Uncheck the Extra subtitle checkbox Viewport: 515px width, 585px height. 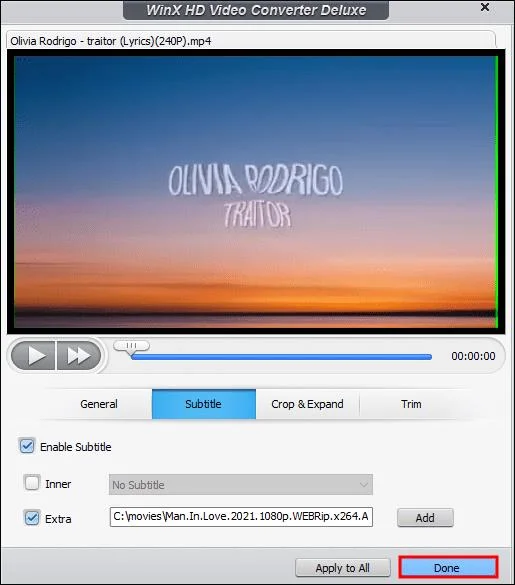point(32,518)
